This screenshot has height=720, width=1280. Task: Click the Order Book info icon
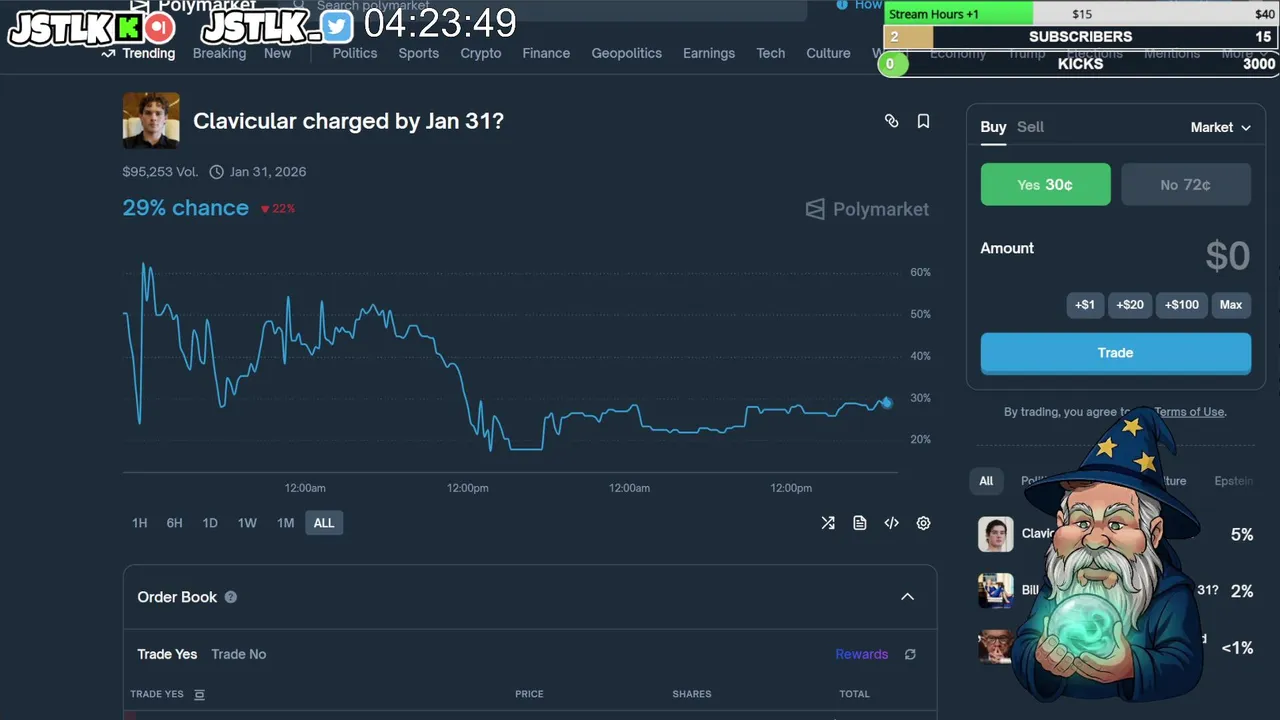(x=231, y=597)
